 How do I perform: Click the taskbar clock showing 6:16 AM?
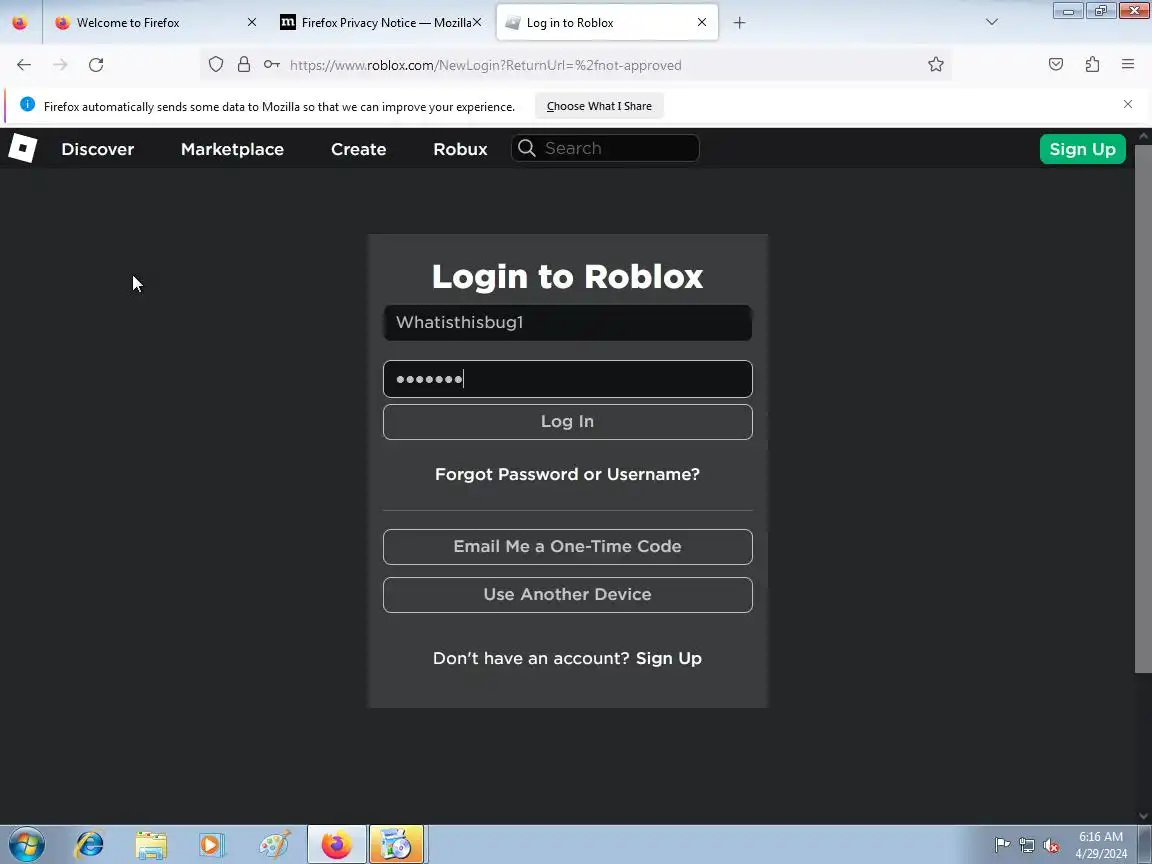[x=1101, y=845]
